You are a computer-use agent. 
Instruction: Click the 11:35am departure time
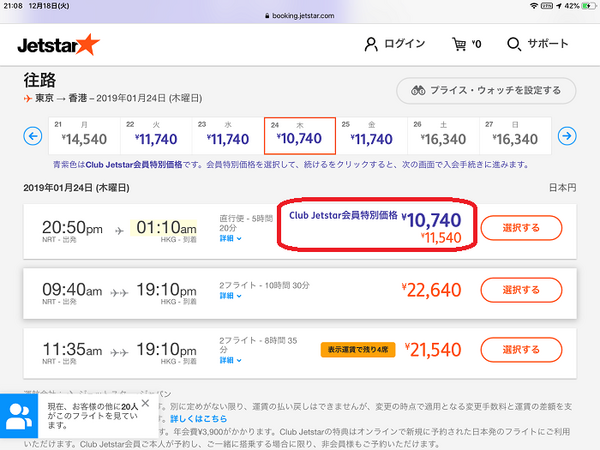(72, 350)
